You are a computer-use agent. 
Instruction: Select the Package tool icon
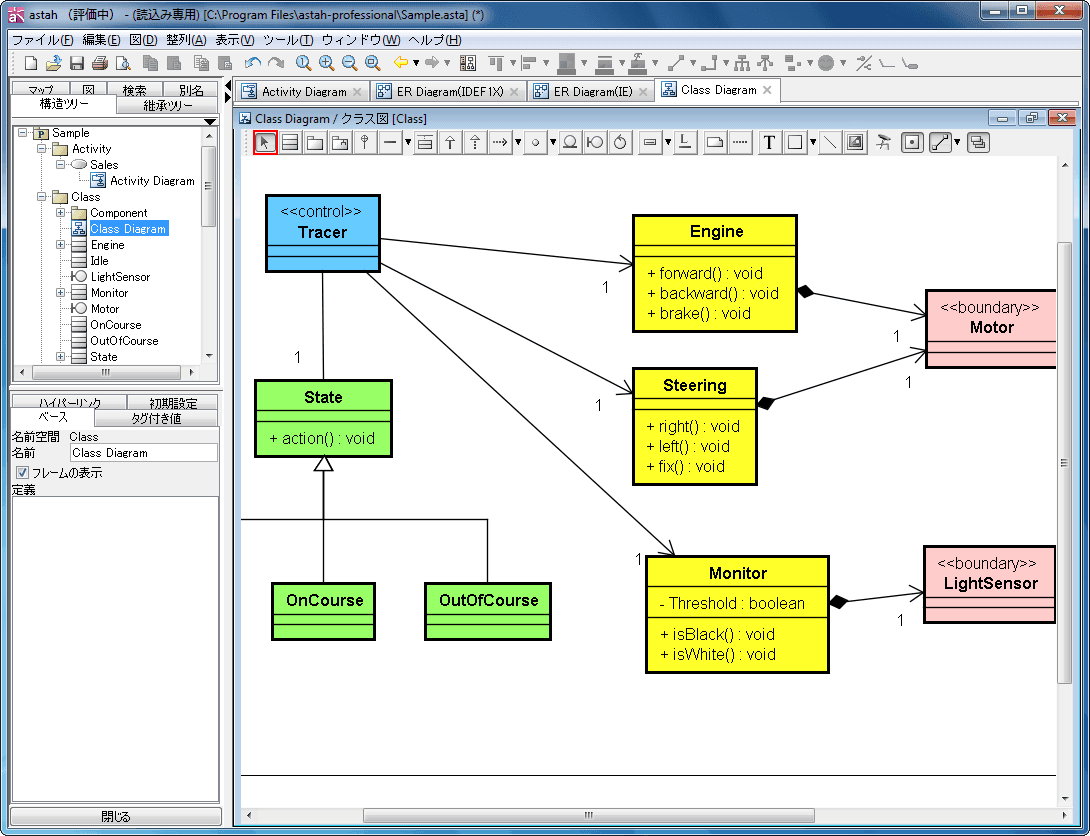pos(315,142)
